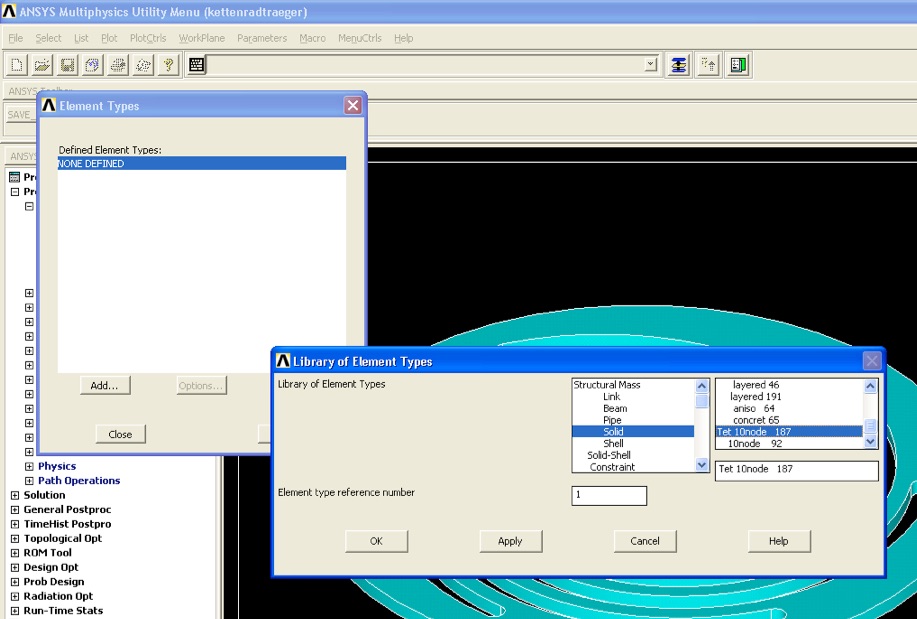Open ANSYS Help question mark icon
917x619 pixels.
168,65
